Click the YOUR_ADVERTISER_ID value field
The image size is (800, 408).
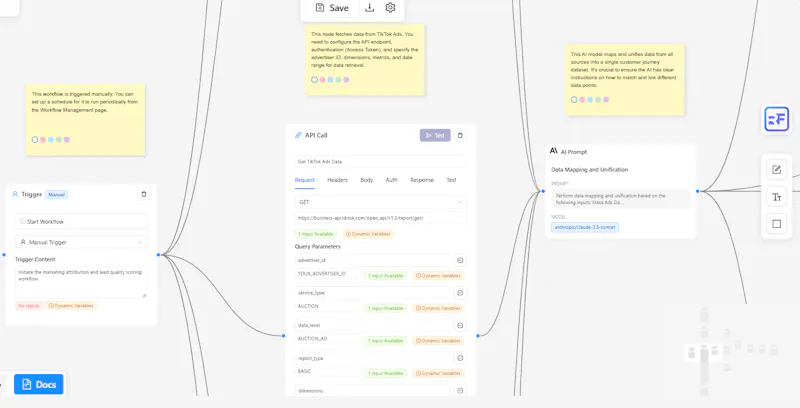(328, 274)
